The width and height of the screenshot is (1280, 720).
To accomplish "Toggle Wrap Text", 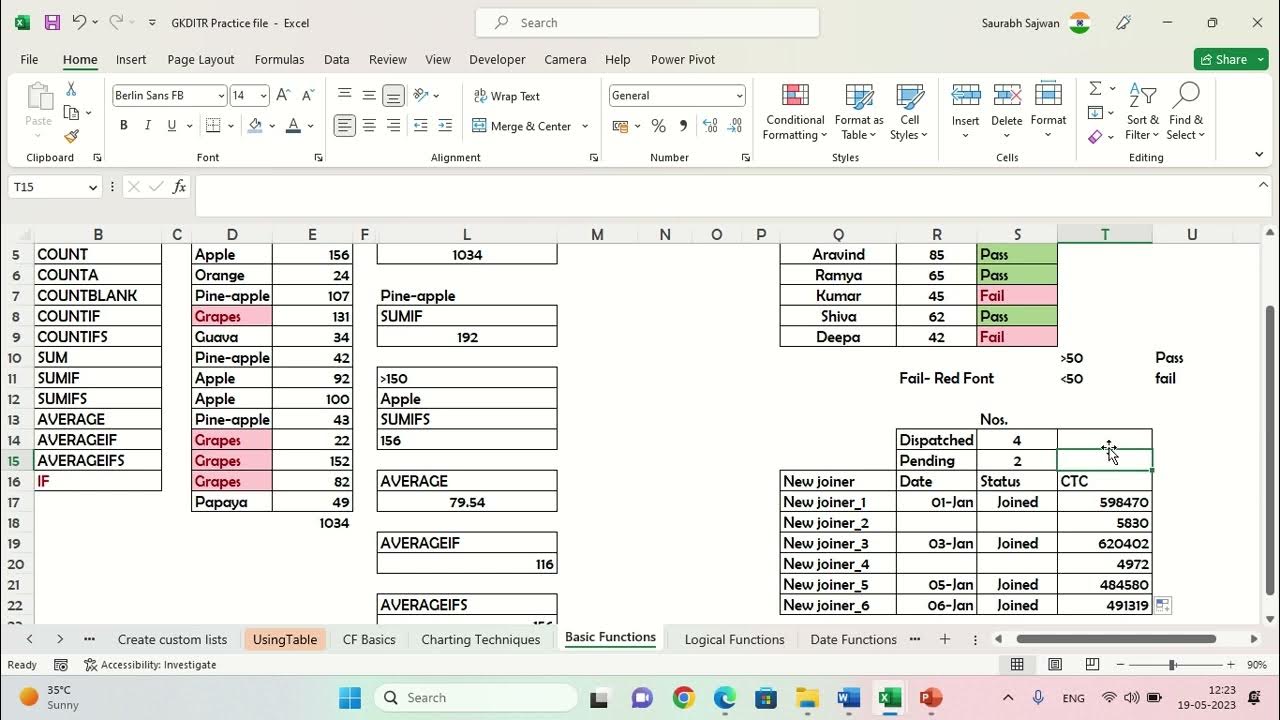I will 506,96.
